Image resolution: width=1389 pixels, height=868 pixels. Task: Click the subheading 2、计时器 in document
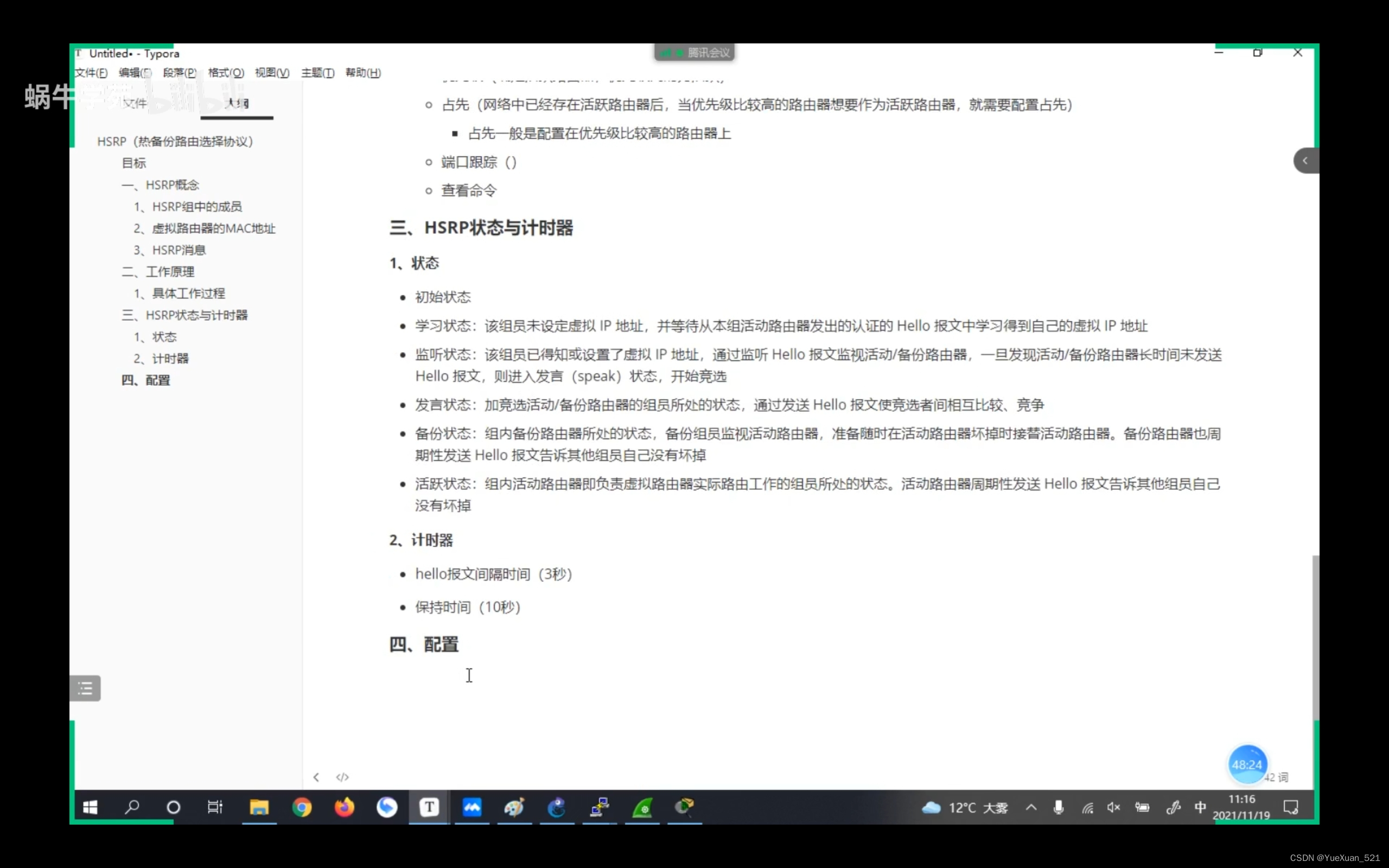click(420, 540)
